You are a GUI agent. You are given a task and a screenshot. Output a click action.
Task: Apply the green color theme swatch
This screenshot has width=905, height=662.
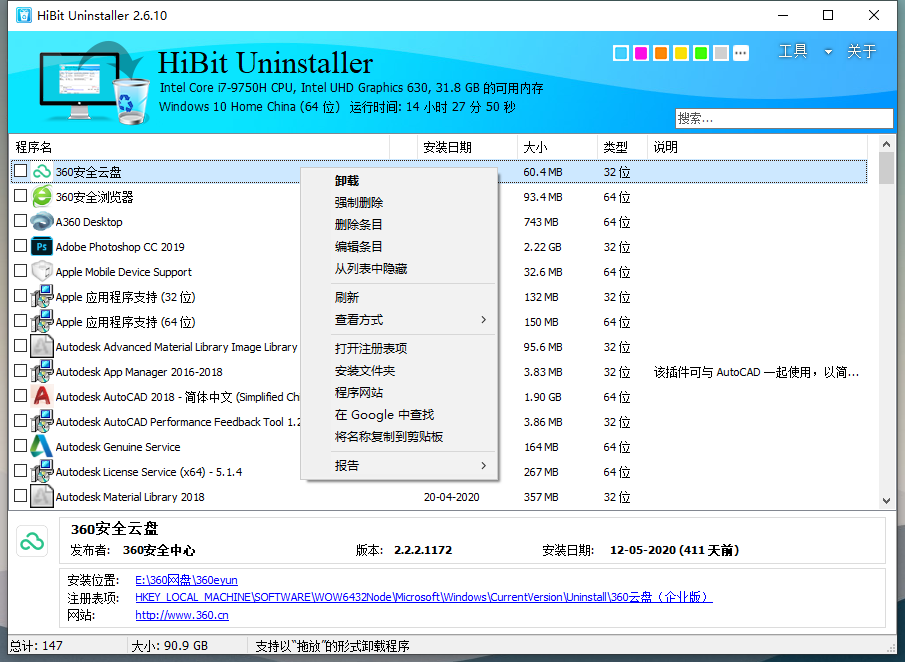point(701,53)
